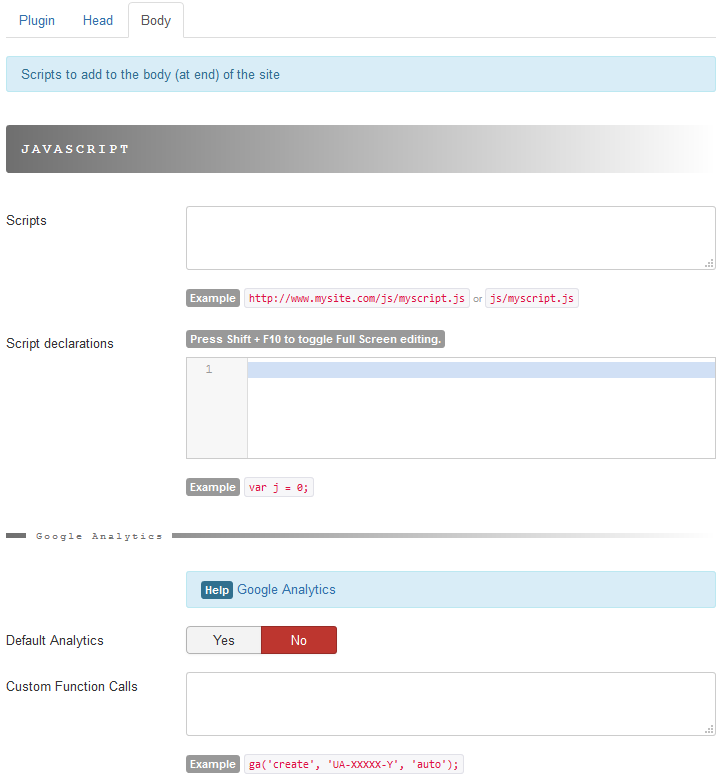Set Default Analytics to Yes
723x780 pixels.
(224, 640)
